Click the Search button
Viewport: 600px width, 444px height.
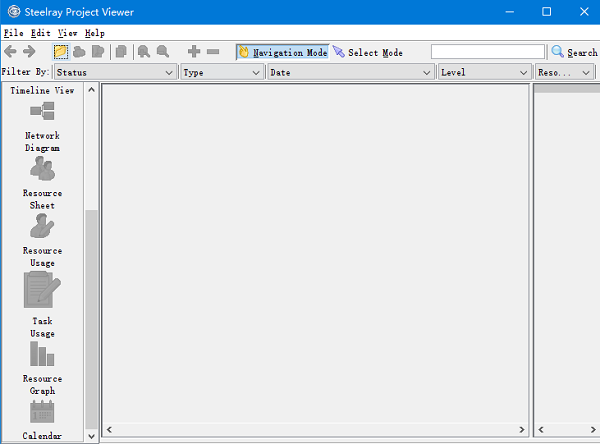(x=574, y=52)
